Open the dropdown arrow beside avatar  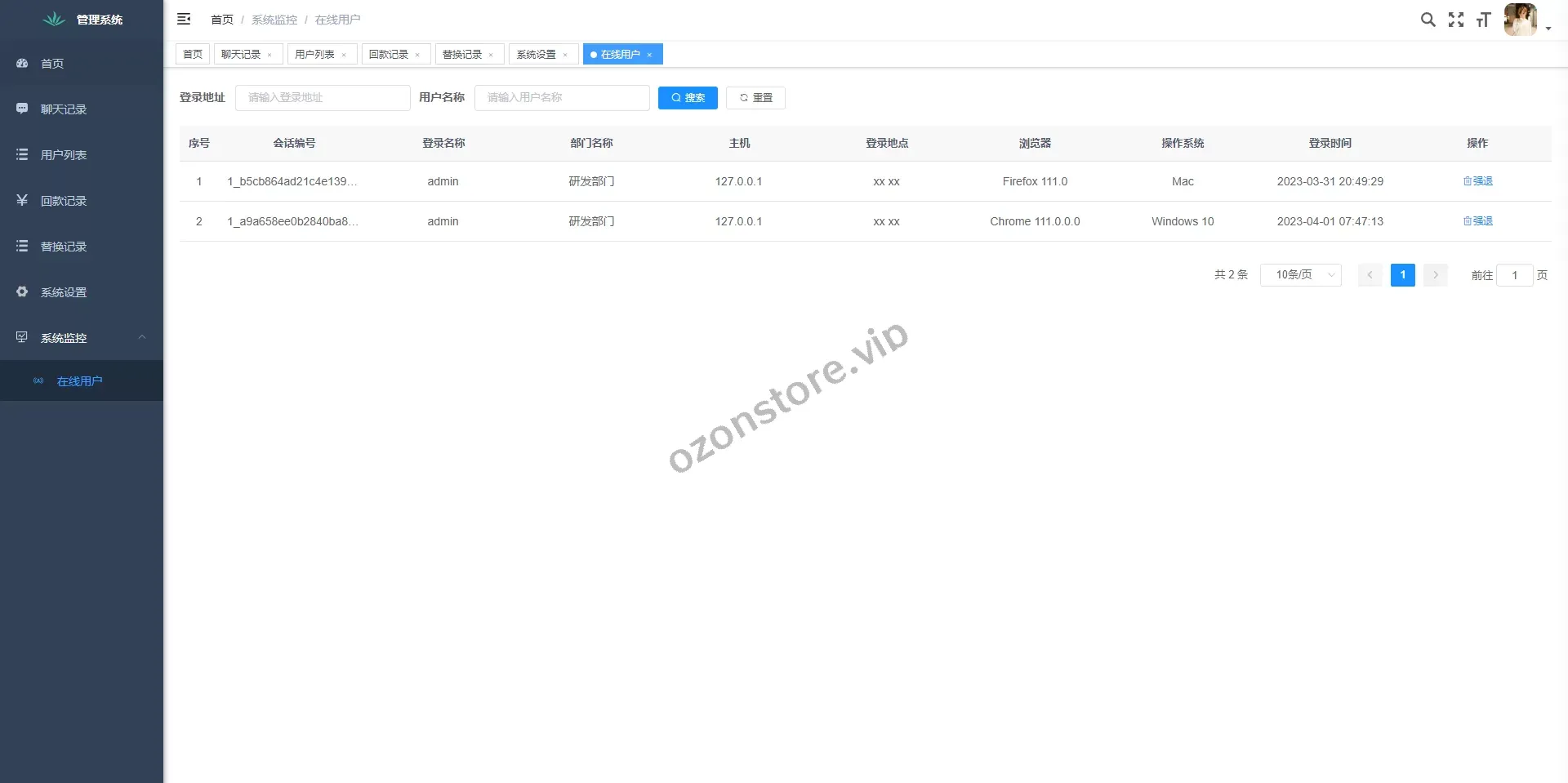(1548, 29)
